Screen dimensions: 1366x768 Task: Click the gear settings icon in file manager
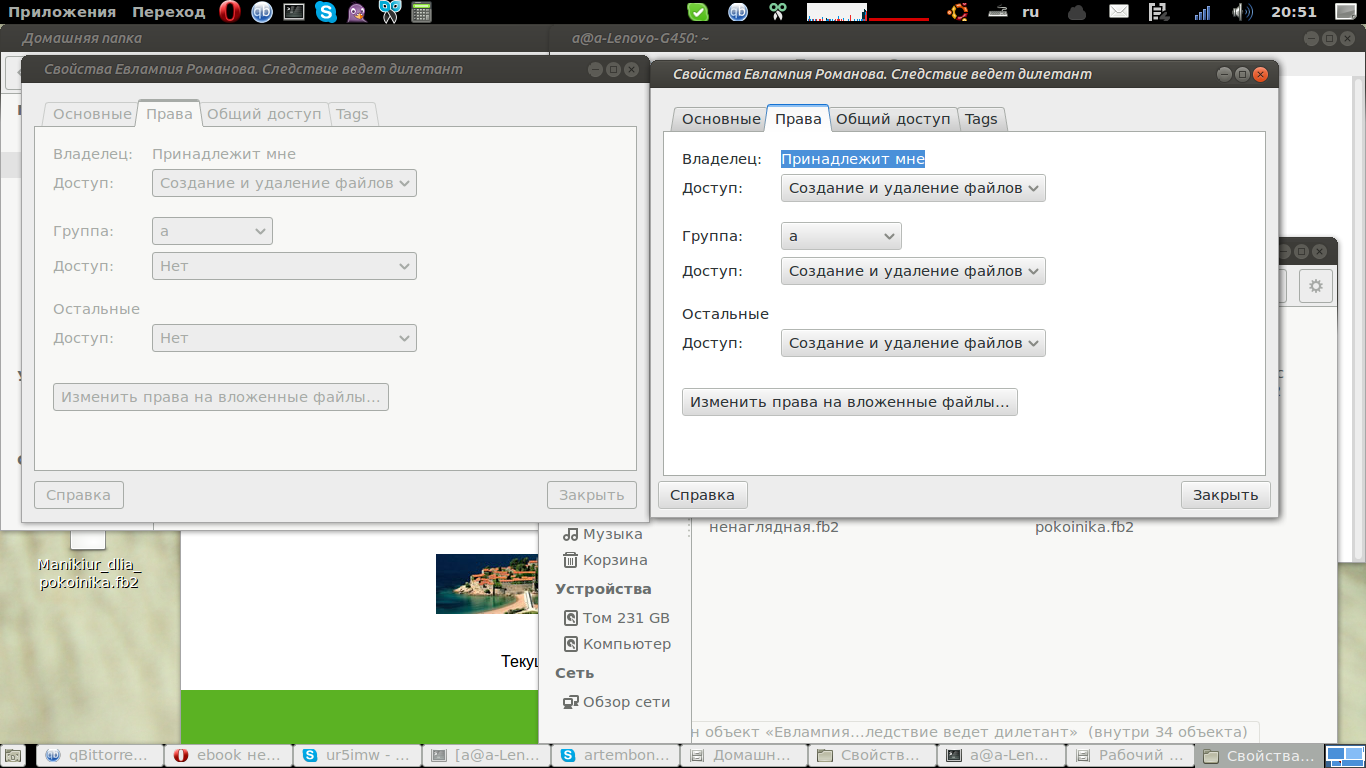1315,286
